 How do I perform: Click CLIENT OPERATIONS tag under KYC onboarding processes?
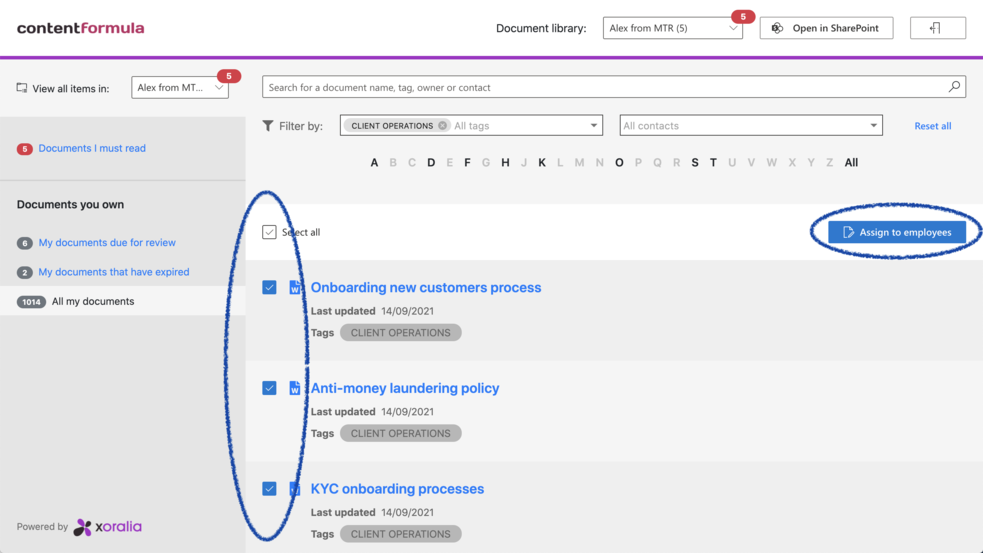point(401,534)
